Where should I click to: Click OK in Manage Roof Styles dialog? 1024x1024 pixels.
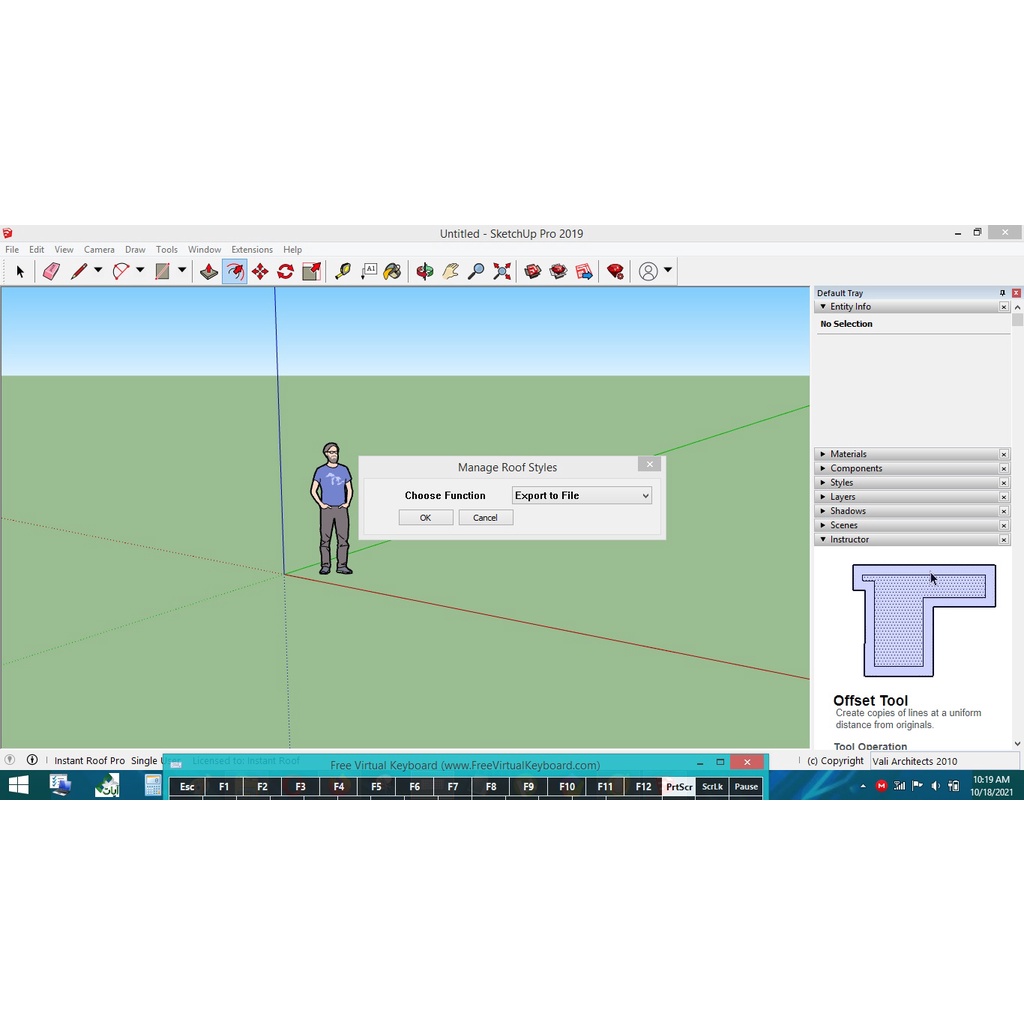[425, 517]
